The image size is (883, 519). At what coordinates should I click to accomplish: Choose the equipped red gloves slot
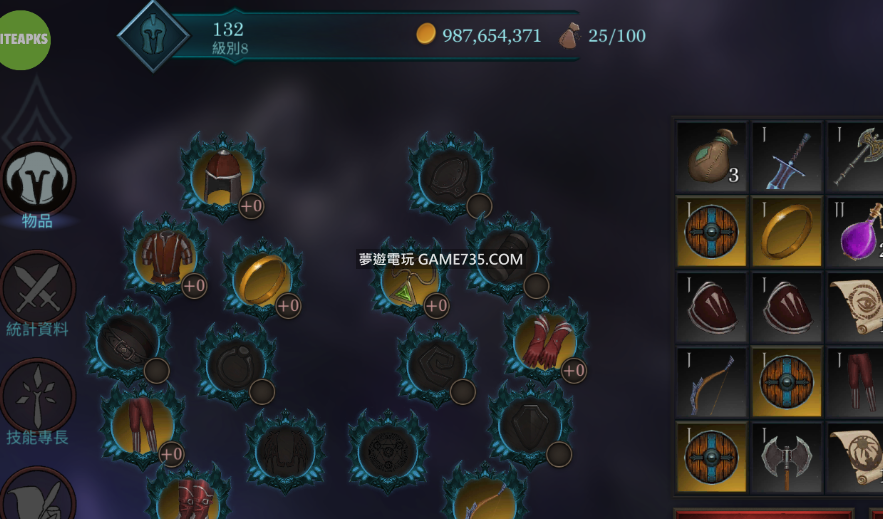(544, 342)
